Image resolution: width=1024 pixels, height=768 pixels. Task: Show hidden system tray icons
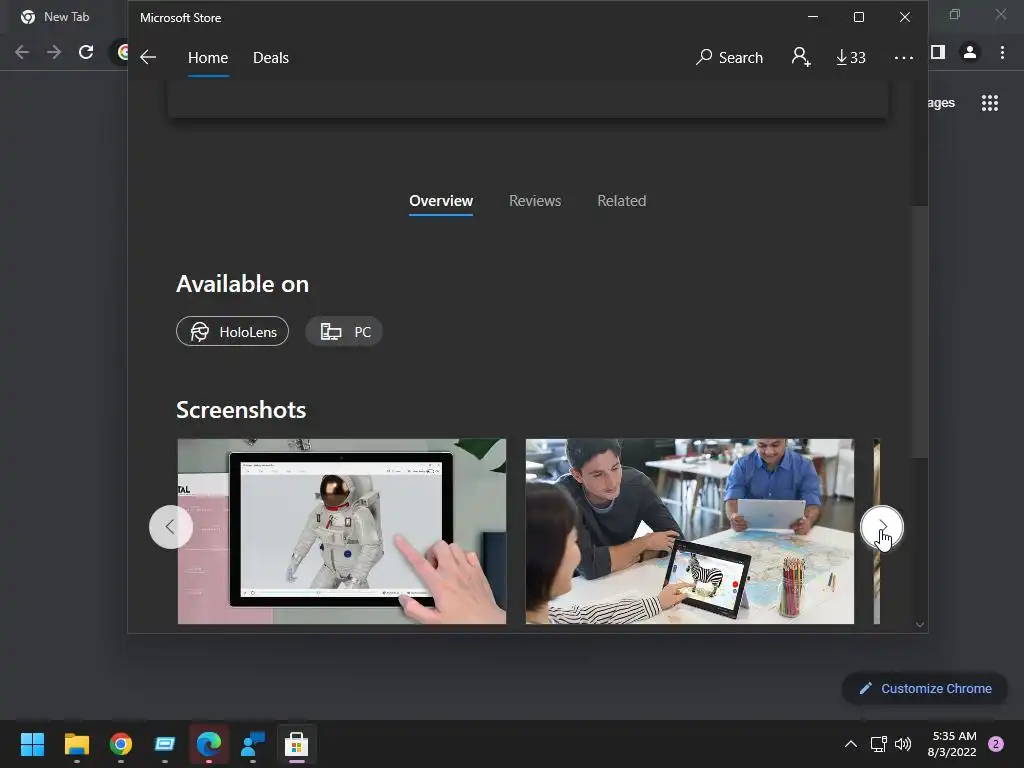pyautogui.click(x=851, y=744)
